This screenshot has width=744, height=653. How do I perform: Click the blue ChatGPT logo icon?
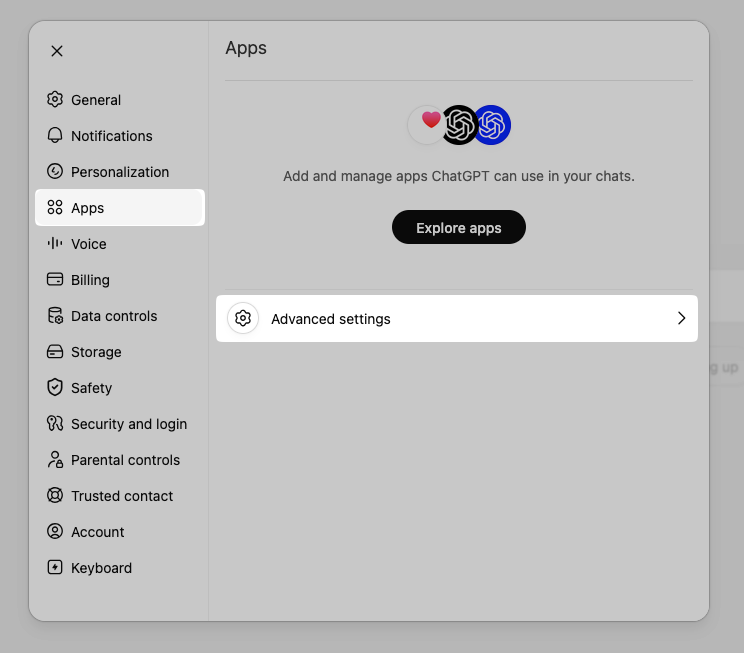click(x=493, y=125)
